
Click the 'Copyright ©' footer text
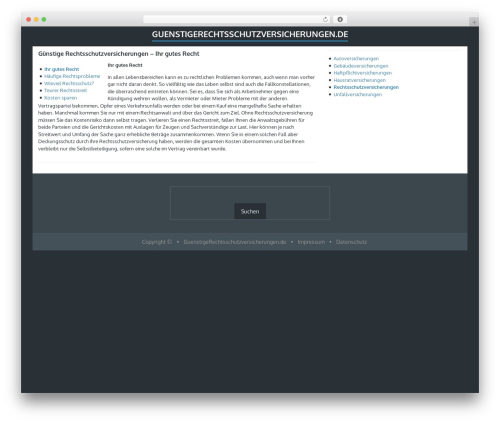157,242
